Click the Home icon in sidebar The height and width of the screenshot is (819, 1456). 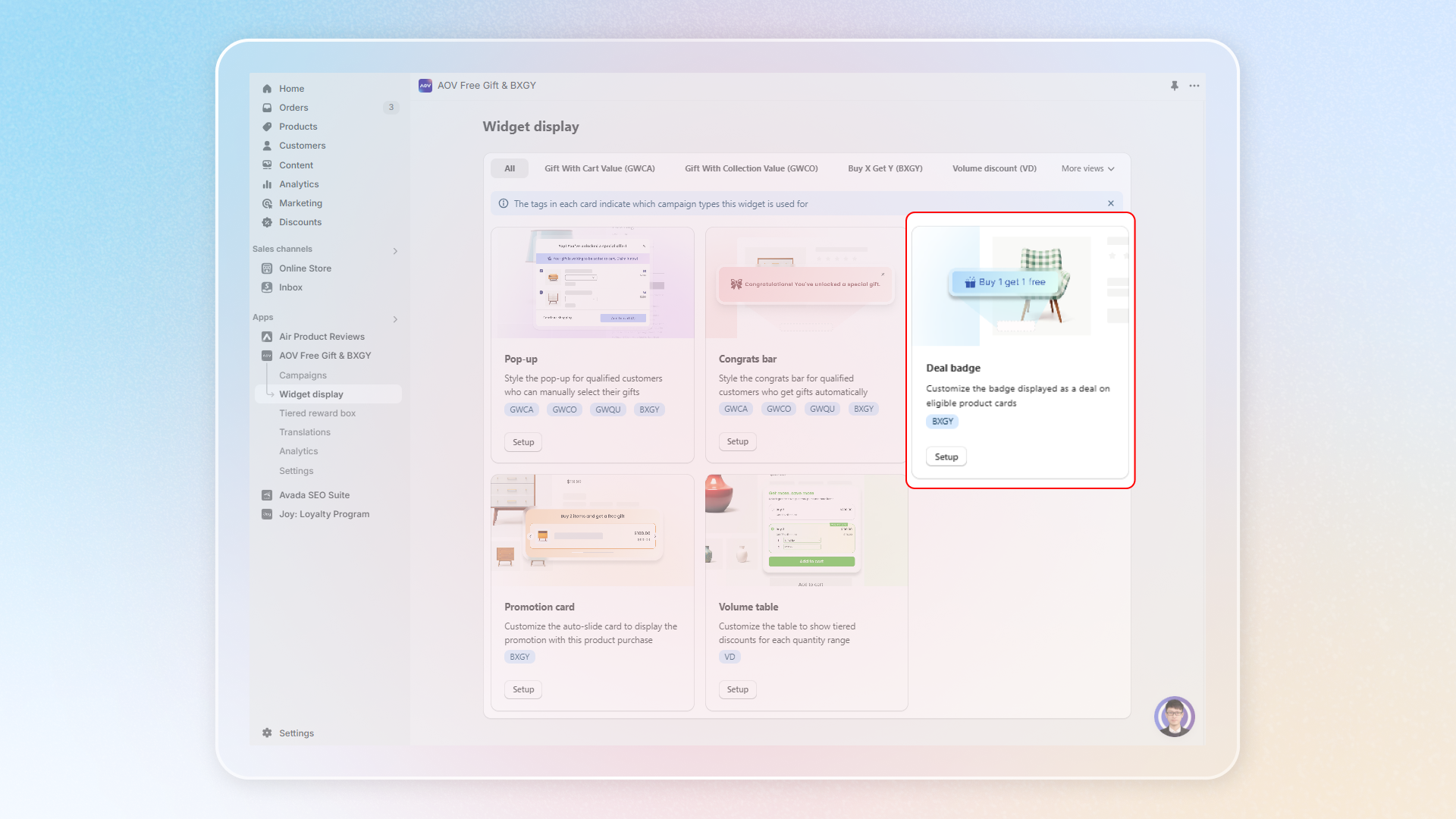[x=267, y=89]
